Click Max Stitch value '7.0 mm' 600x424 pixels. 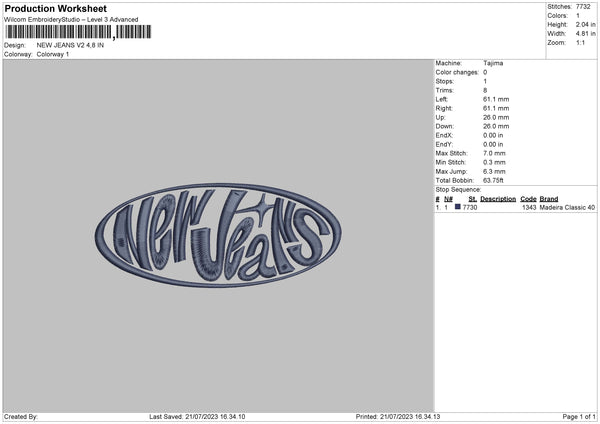point(494,153)
